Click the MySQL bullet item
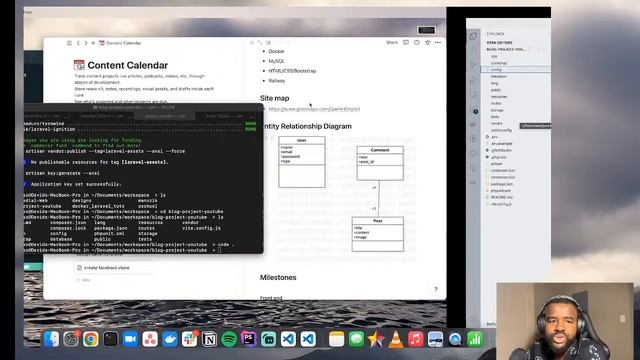Image resolution: width=640 pixels, height=360 pixels. coord(276,61)
